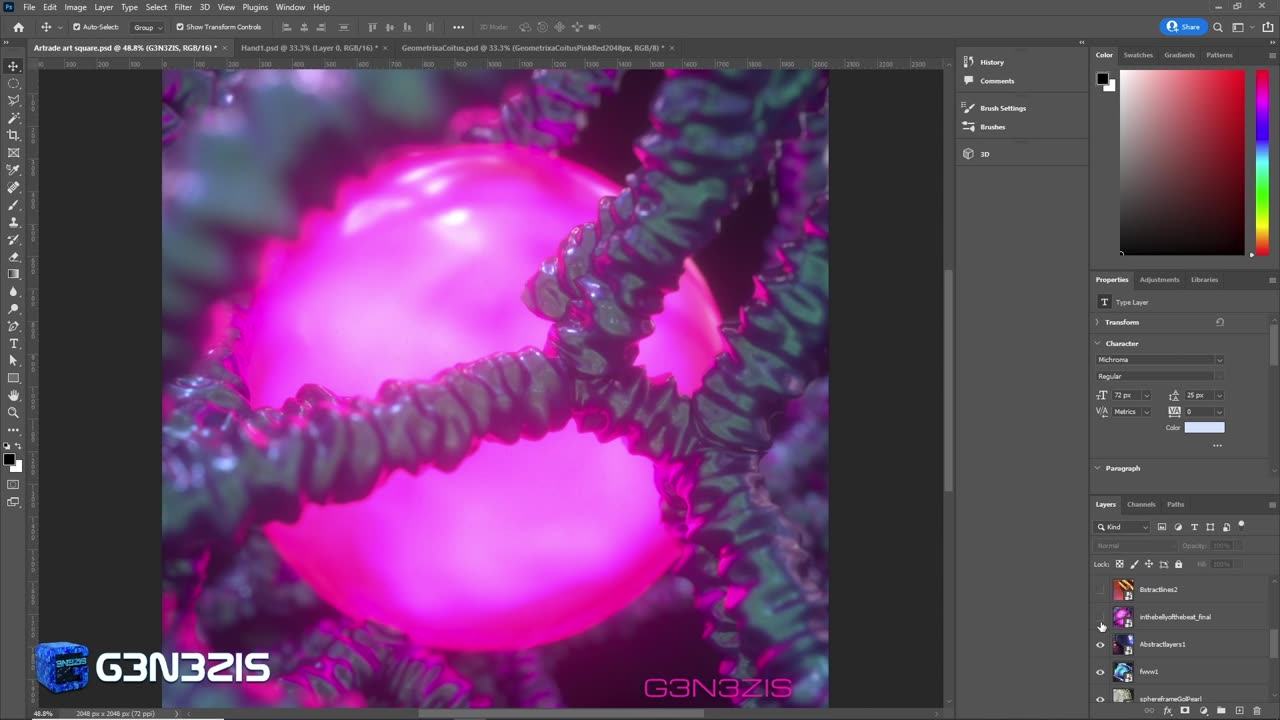Collapse the Paragraph section
The height and width of the screenshot is (720, 1280).
[x=1097, y=468]
